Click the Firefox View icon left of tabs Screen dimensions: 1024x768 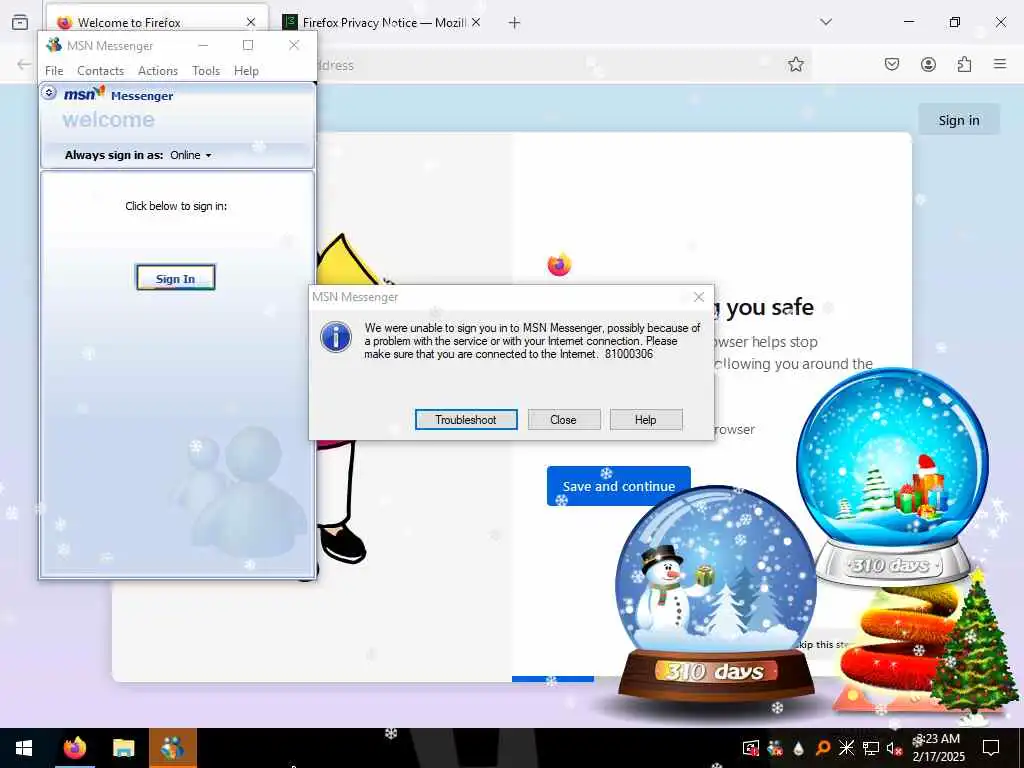(x=20, y=22)
